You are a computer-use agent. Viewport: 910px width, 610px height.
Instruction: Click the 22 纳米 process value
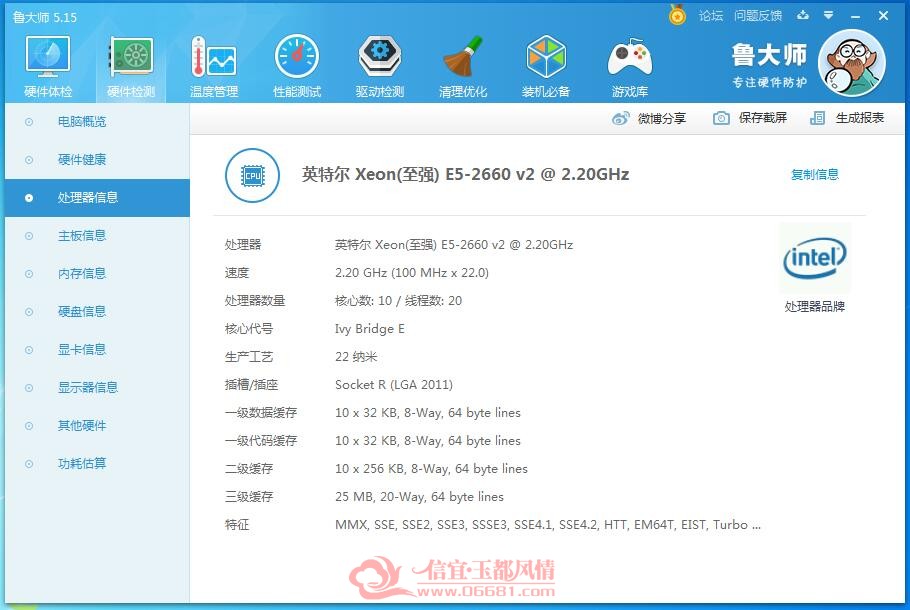coord(356,357)
